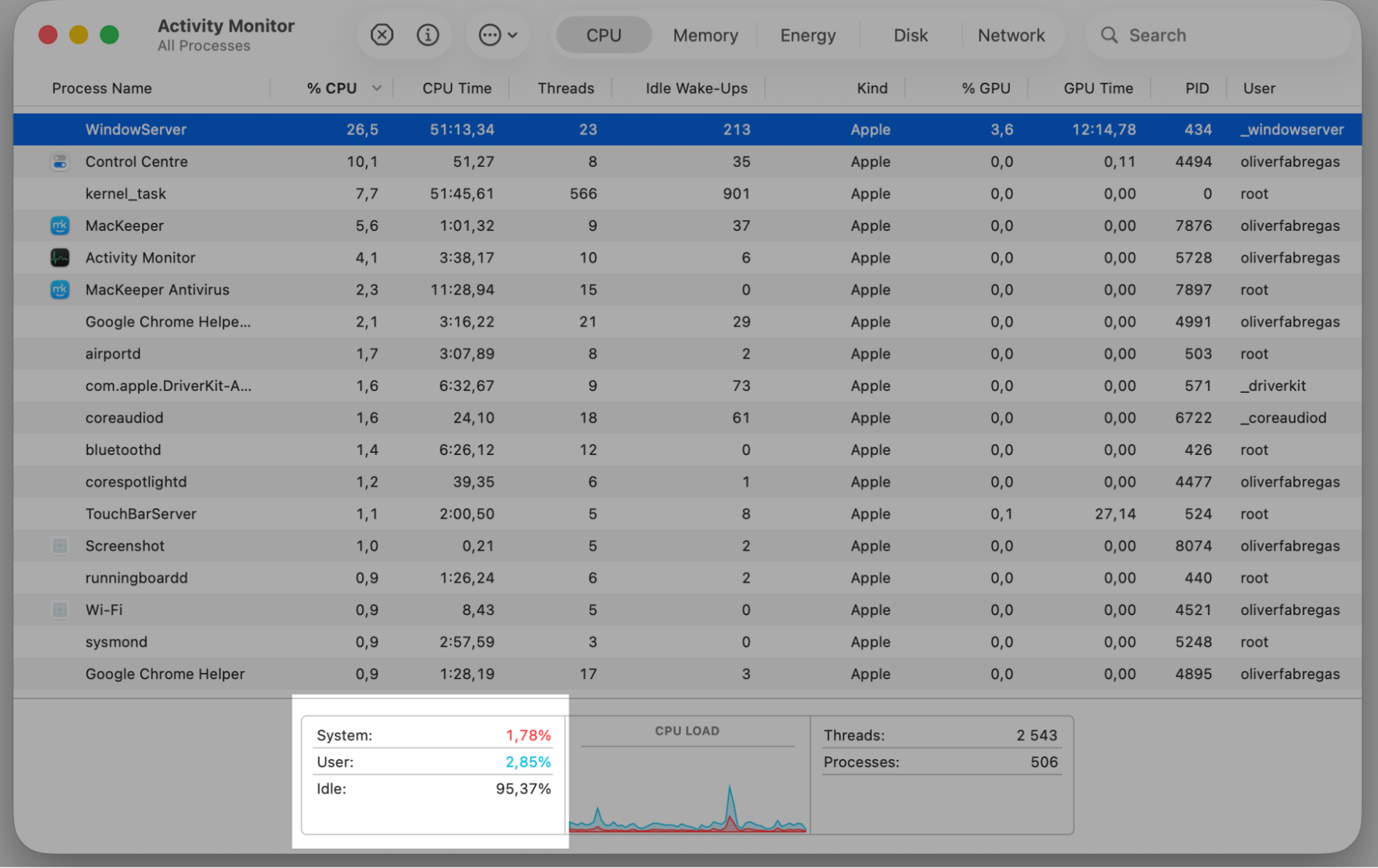The height and width of the screenshot is (868, 1378).
Task: Click the stop process (X) toolbar icon
Action: [381, 34]
